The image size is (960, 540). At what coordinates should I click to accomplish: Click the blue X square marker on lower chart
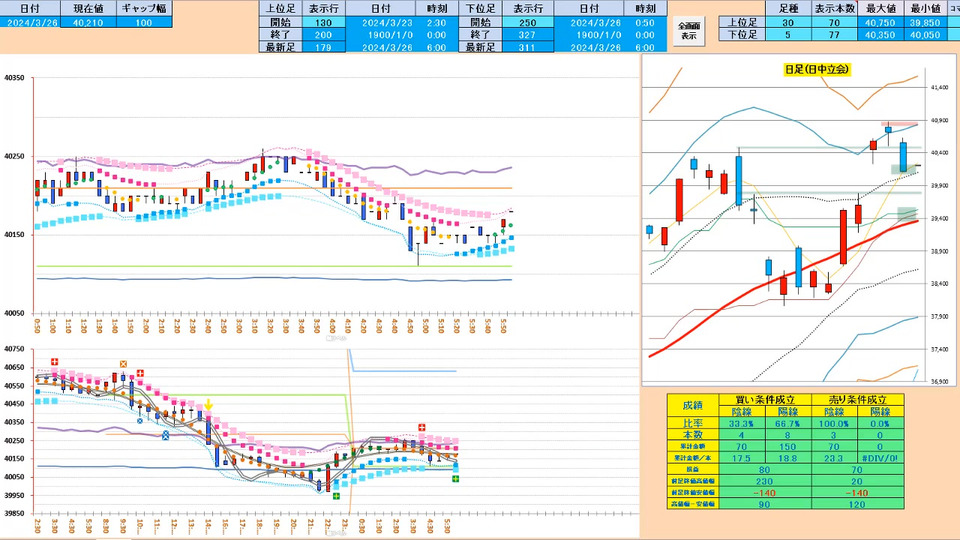(165, 435)
